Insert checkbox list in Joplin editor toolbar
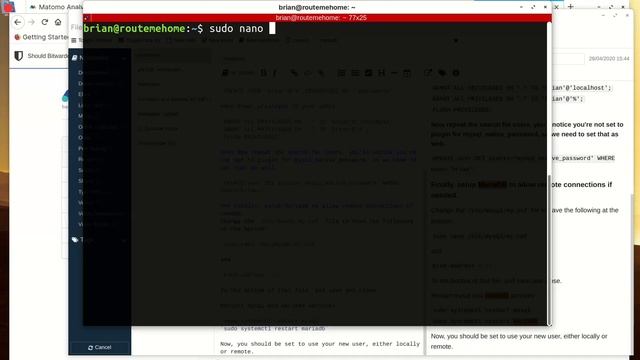Image resolution: width=640 pixels, height=360 pixels. pos(368,73)
